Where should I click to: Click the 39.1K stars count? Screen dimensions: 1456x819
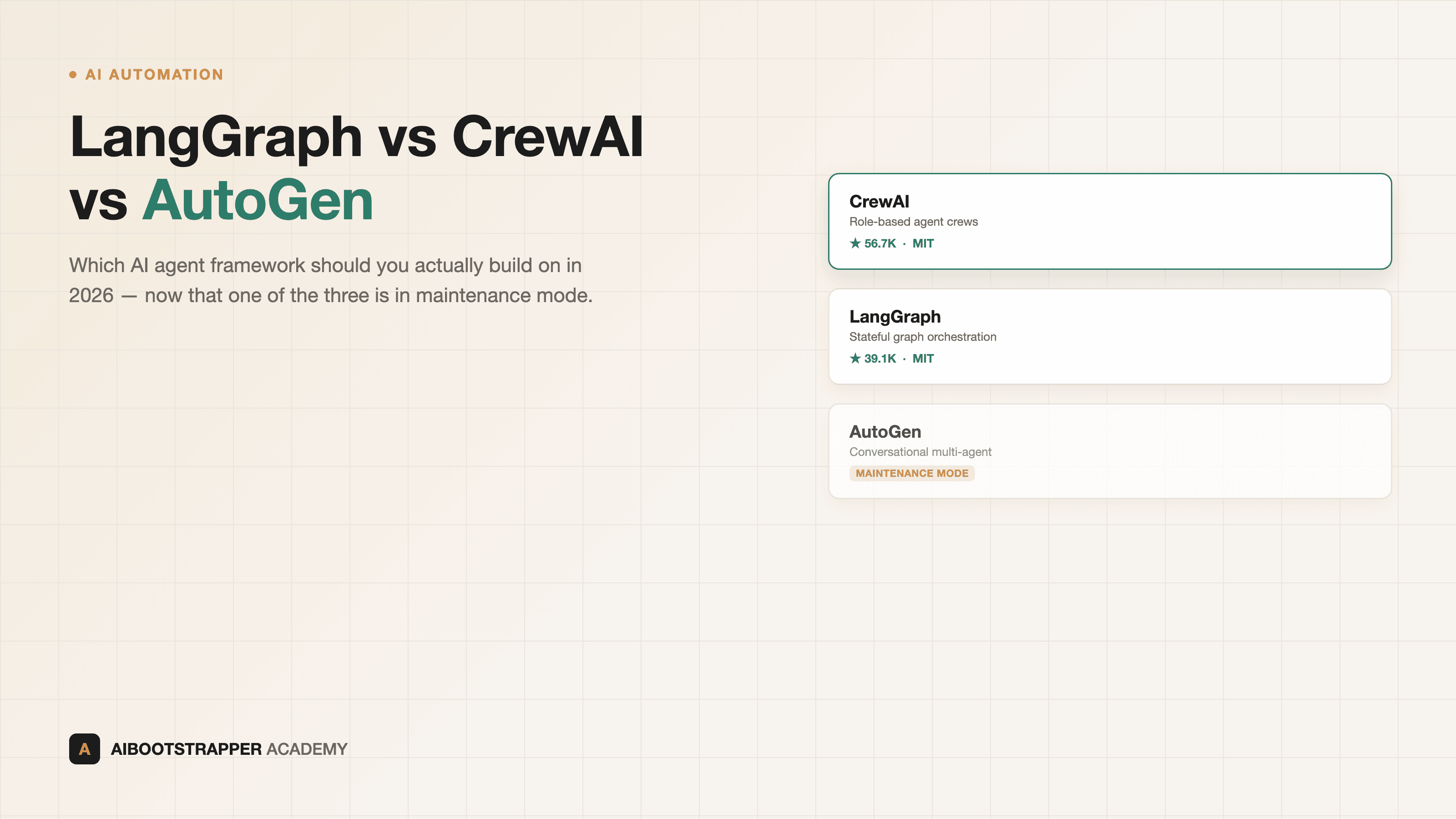880,359
